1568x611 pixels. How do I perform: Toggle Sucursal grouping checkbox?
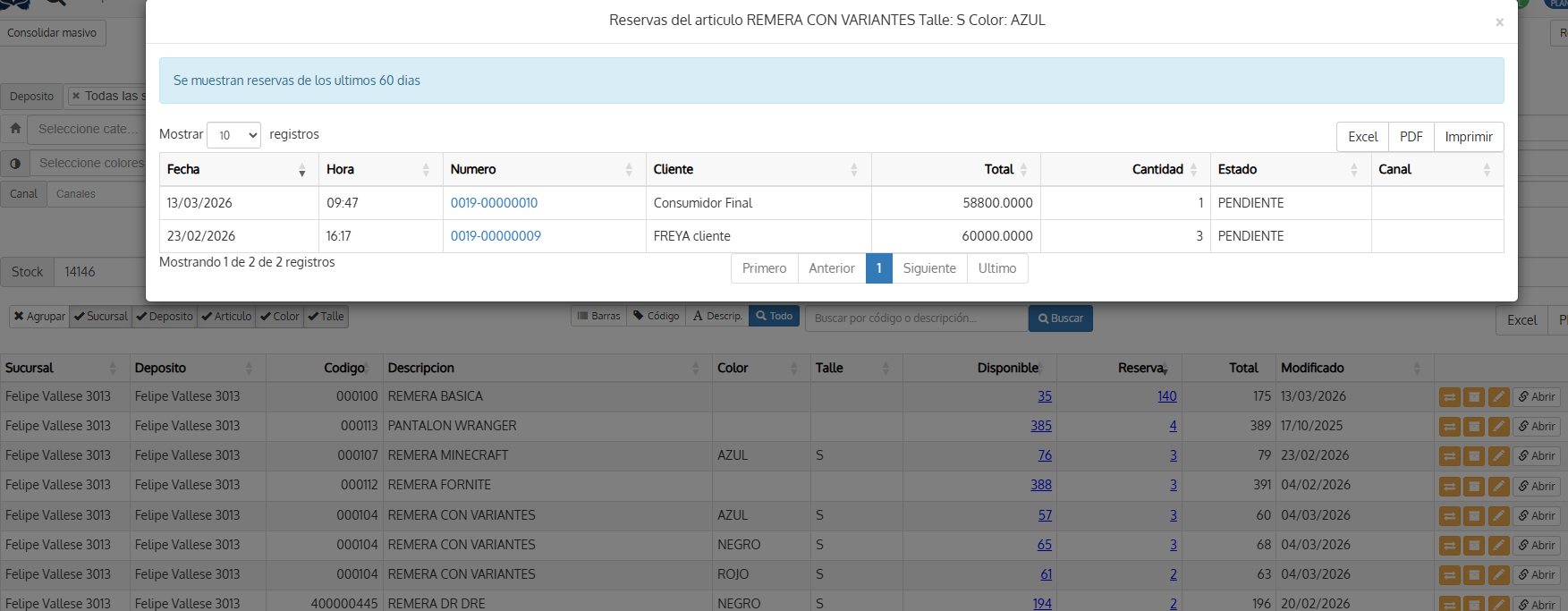point(101,317)
